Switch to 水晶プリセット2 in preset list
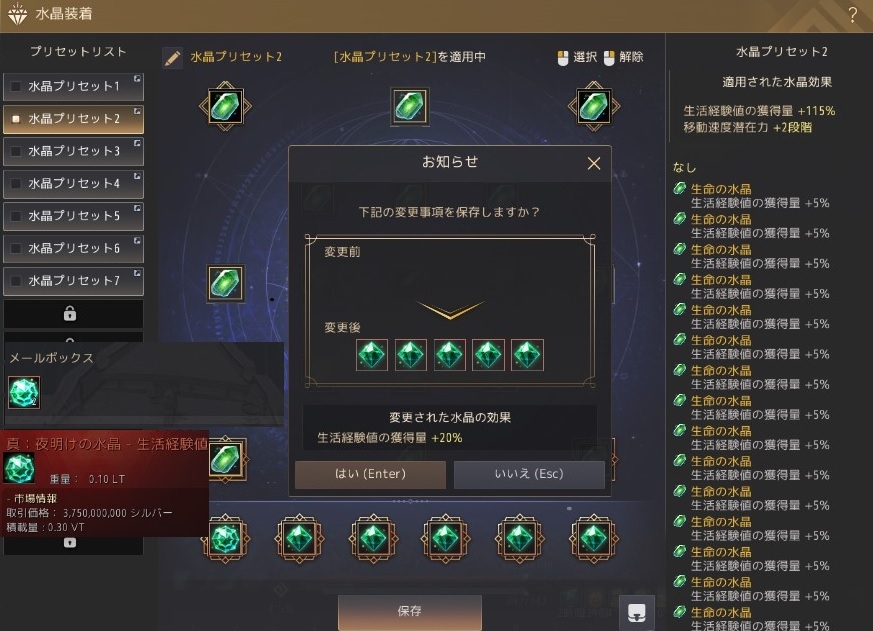 pos(73,119)
